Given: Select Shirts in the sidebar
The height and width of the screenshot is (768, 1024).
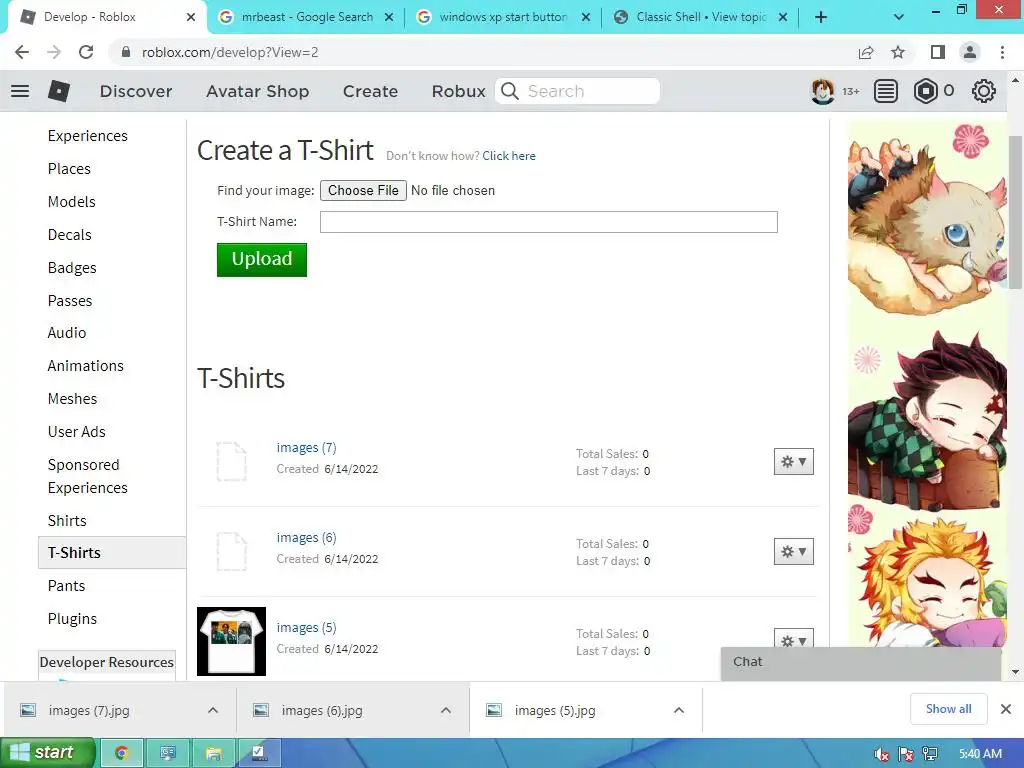Looking at the screenshot, I should point(67,520).
